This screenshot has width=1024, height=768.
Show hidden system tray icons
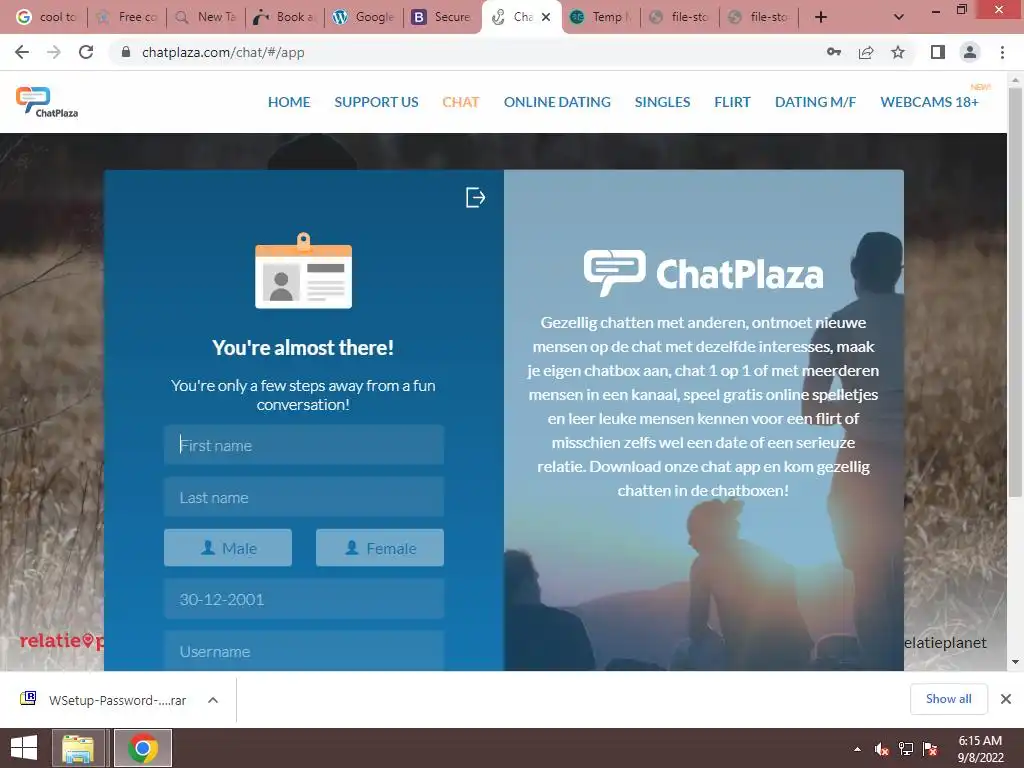[857, 749]
